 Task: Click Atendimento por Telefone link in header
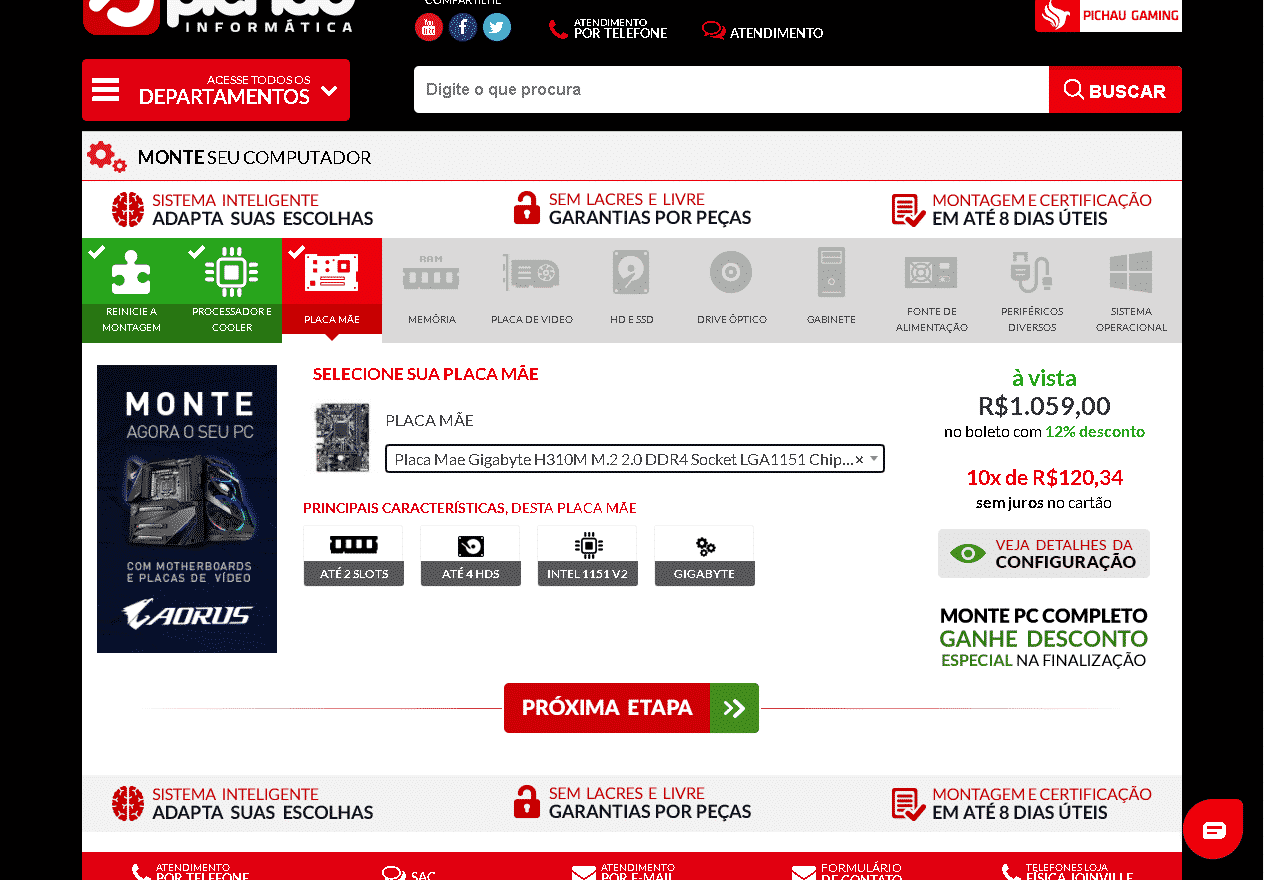point(608,29)
